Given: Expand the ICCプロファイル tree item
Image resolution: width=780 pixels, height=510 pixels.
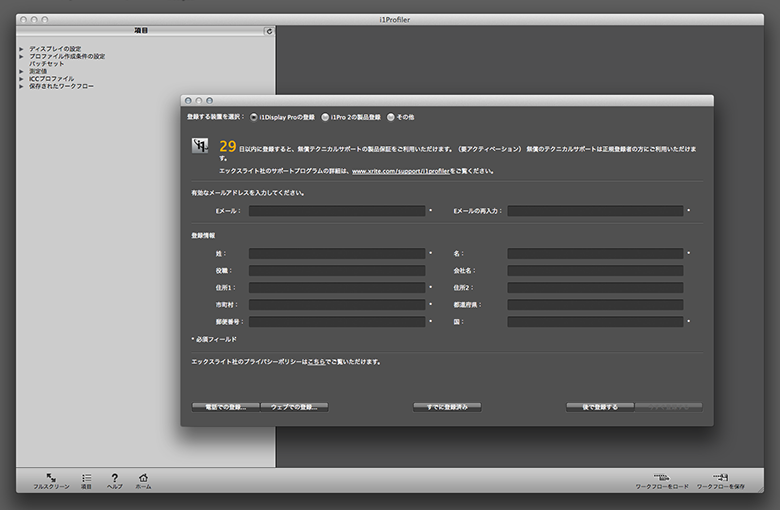Looking at the screenshot, I should tap(21, 79).
